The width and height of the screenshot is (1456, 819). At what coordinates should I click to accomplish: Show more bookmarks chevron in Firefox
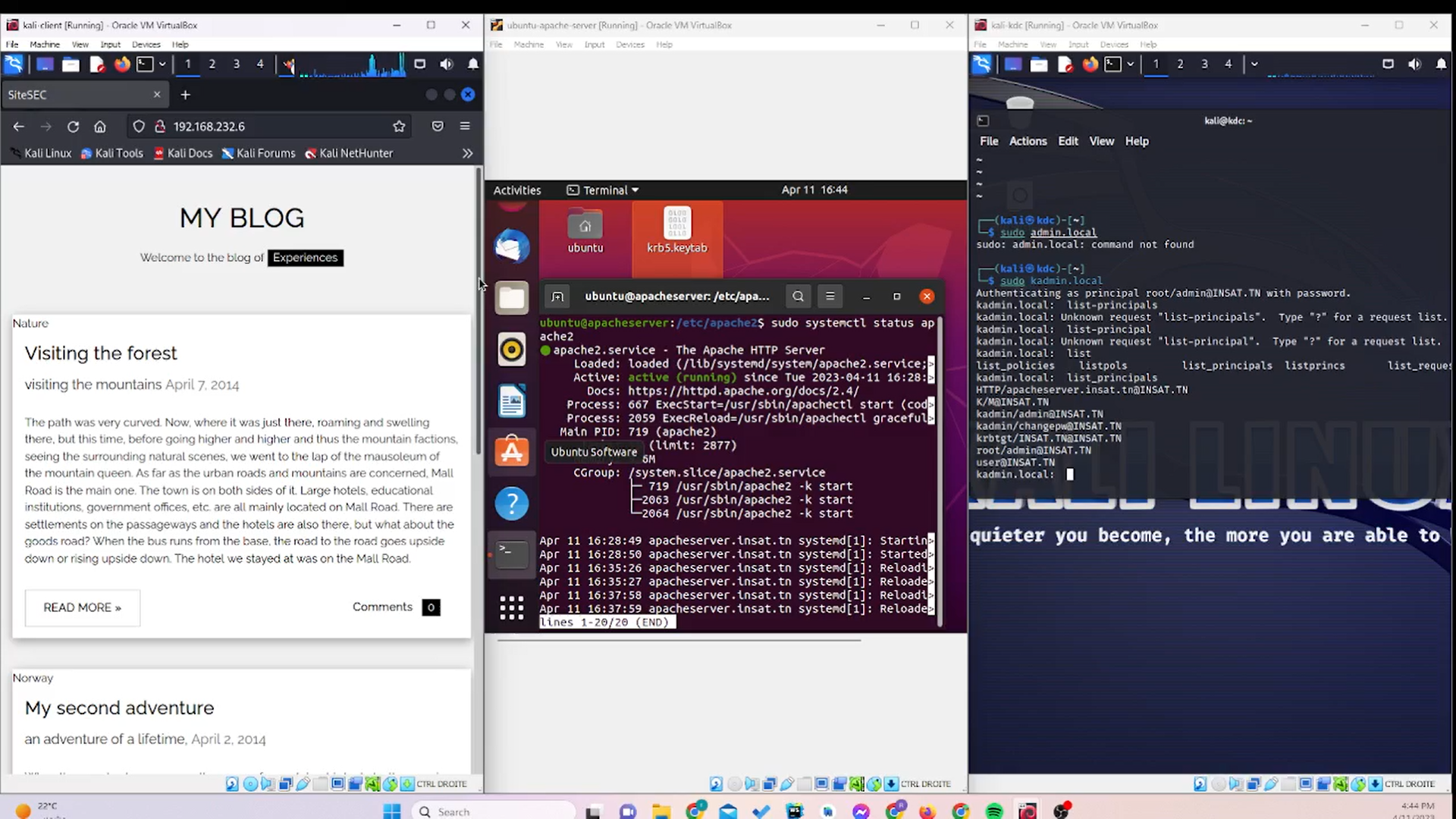tap(467, 153)
